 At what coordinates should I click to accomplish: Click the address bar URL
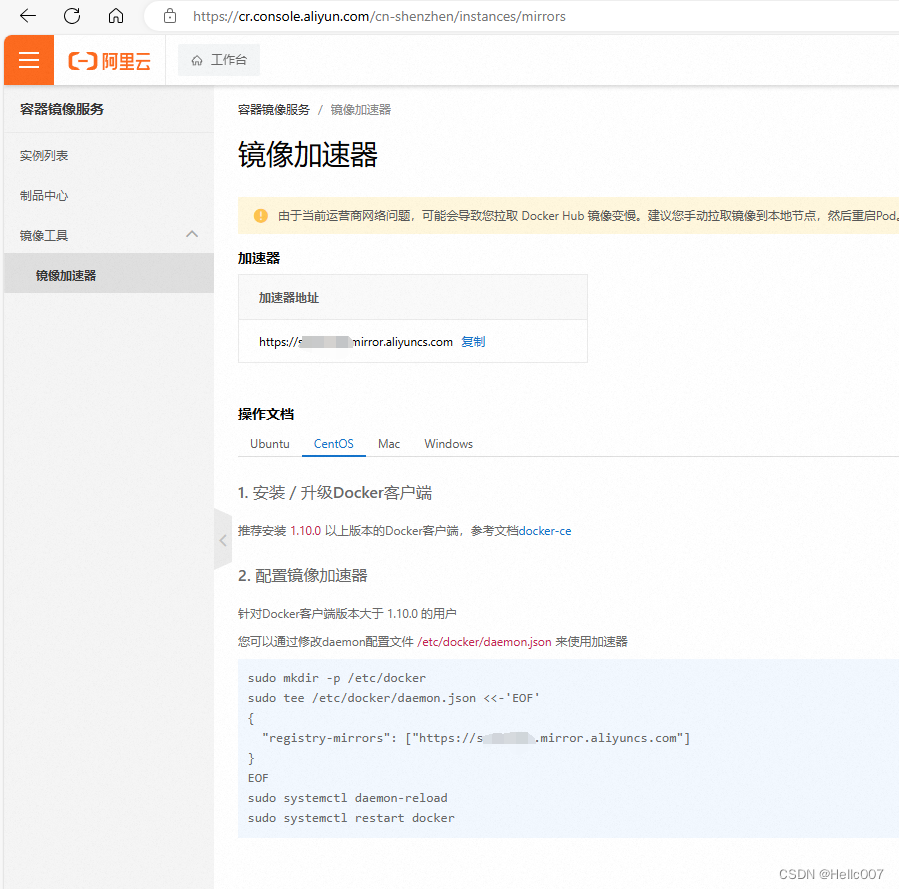379,17
